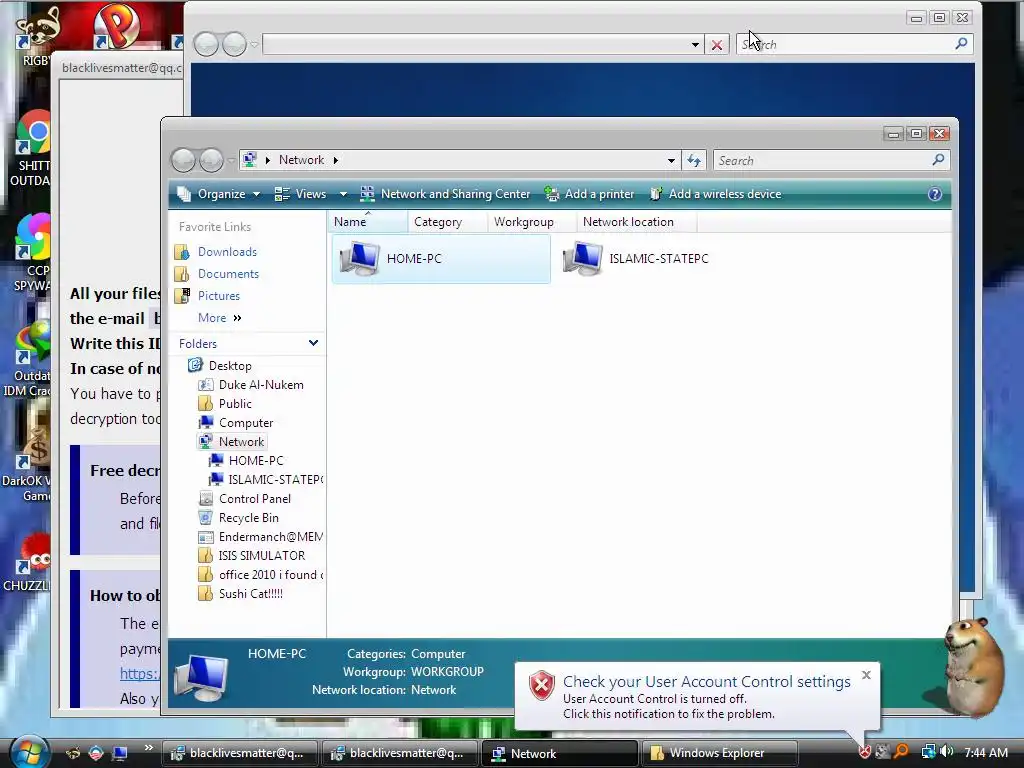Open the Windows Start orb
Image resolution: width=1024 pixels, height=768 pixels.
(28, 752)
